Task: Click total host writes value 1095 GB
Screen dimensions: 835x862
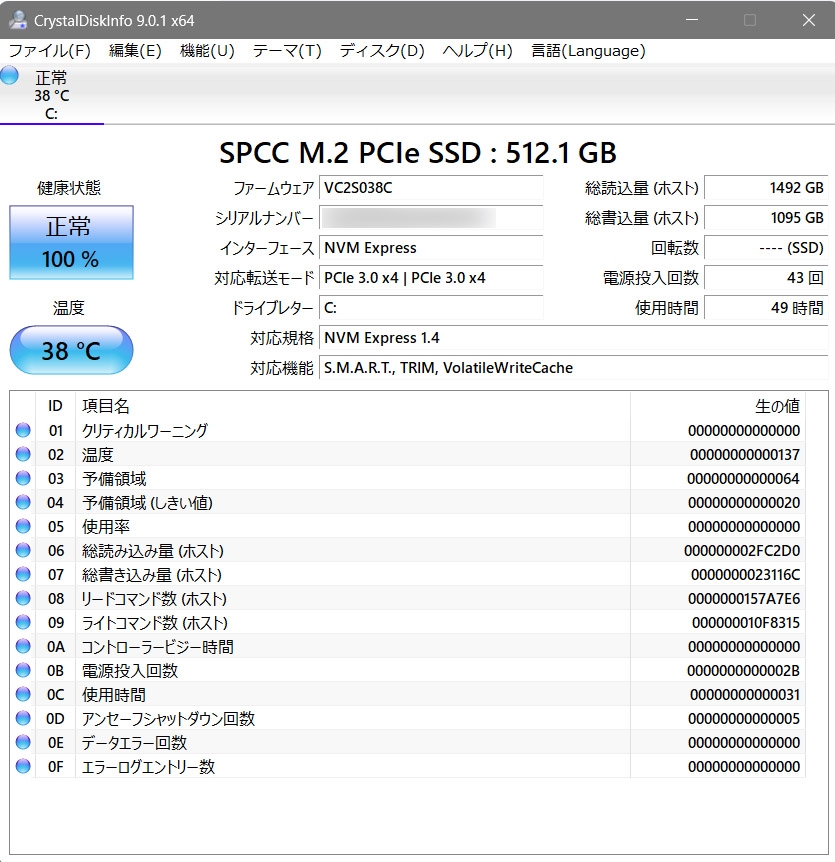Action: click(x=766, y=218)
